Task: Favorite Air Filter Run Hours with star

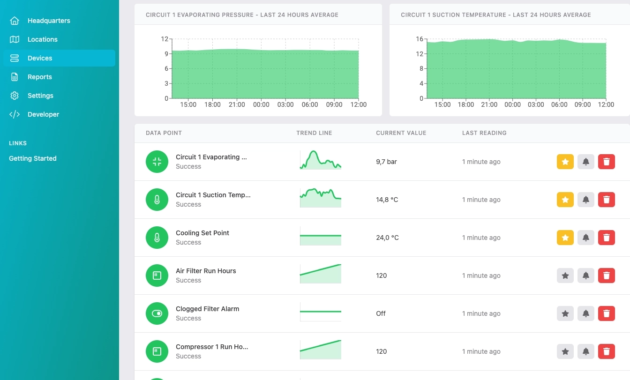Action: [x=565, y=276]
